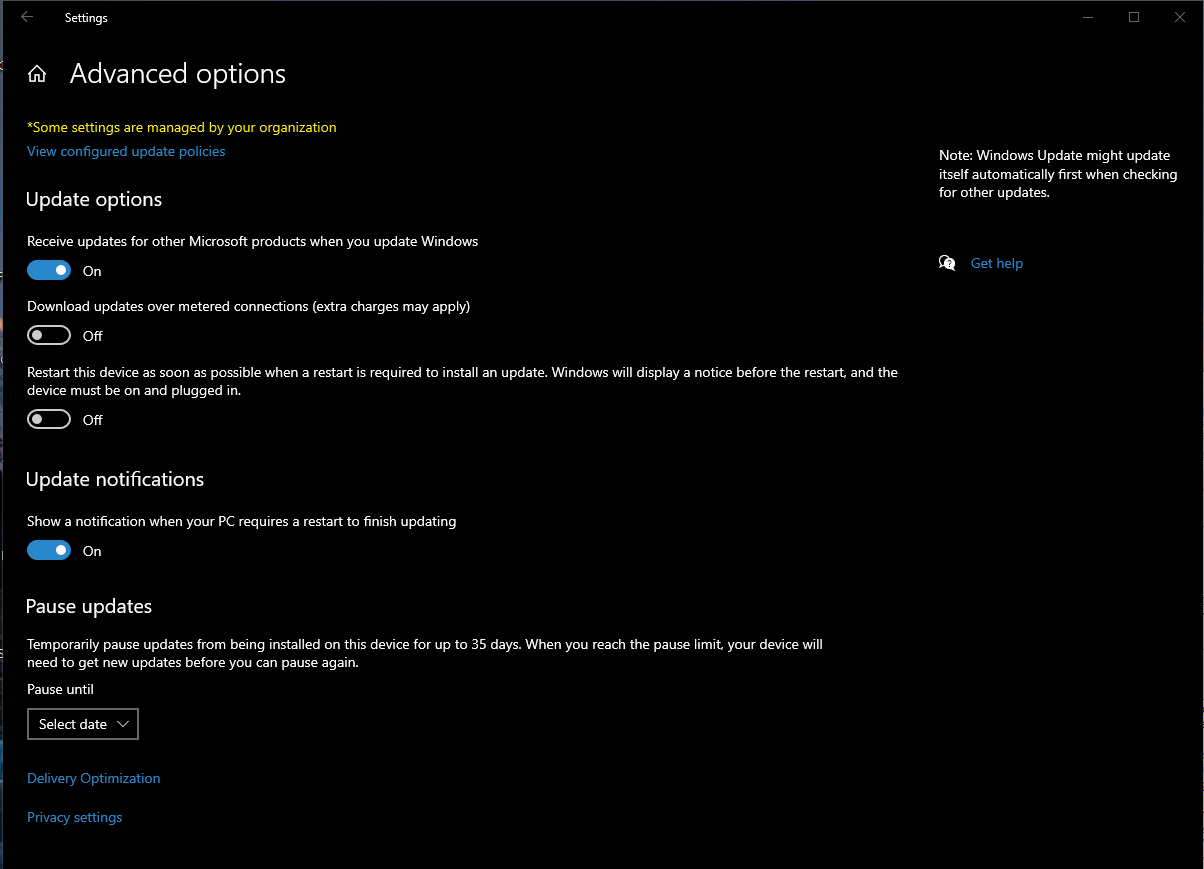Maximize the Settings window
This screenshot has height=869, width=1204.
click(1134, 17)
